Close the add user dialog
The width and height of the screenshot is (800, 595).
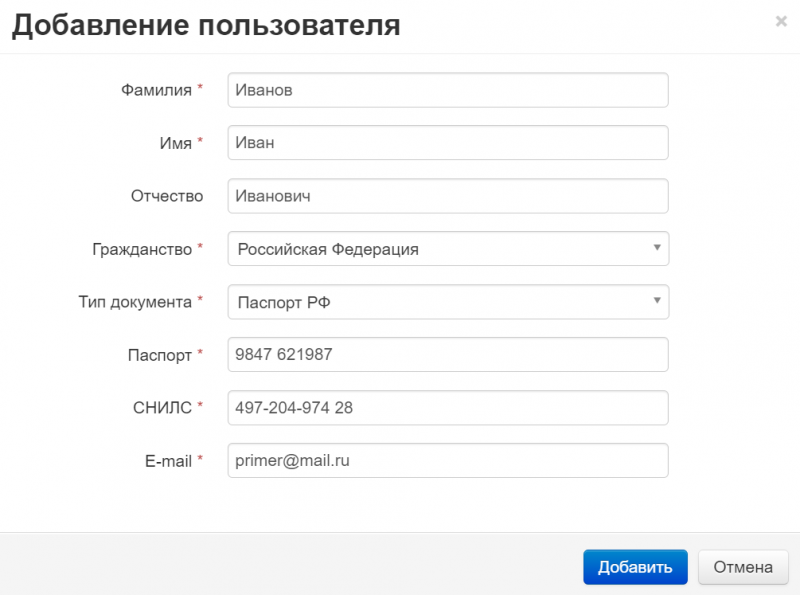click(x=781, y=21)
